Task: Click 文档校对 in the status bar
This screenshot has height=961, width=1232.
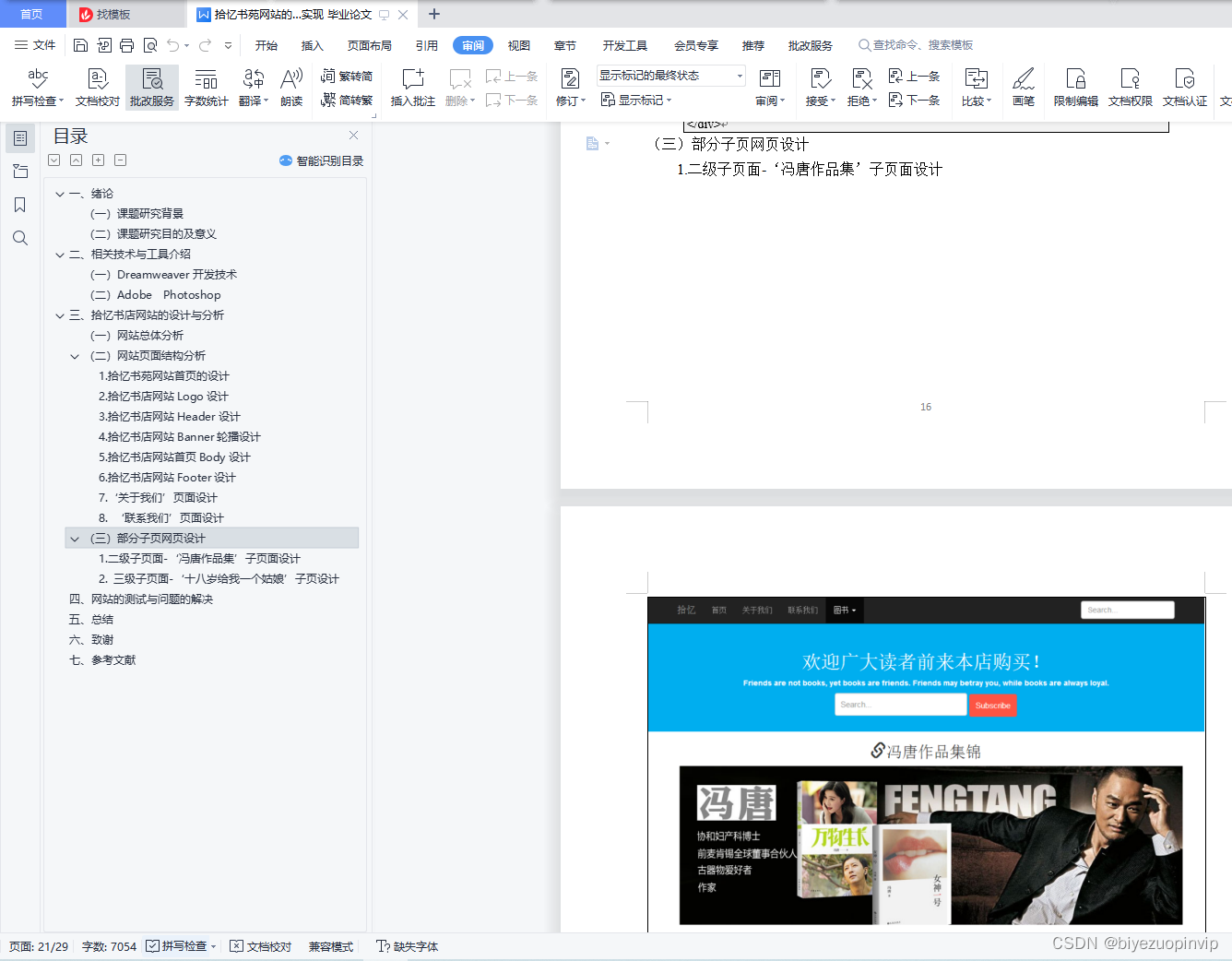Action: (261, 946)
